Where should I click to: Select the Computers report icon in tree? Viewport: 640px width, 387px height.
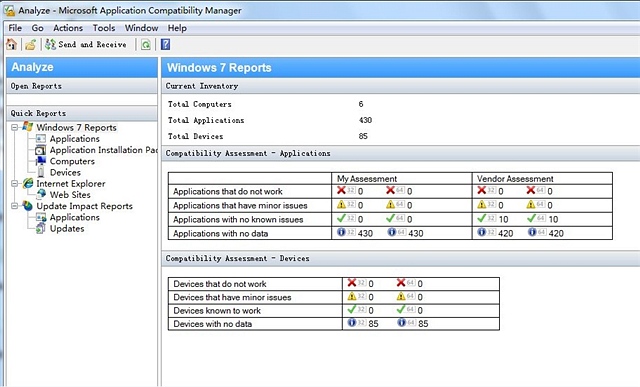(41, 161)
